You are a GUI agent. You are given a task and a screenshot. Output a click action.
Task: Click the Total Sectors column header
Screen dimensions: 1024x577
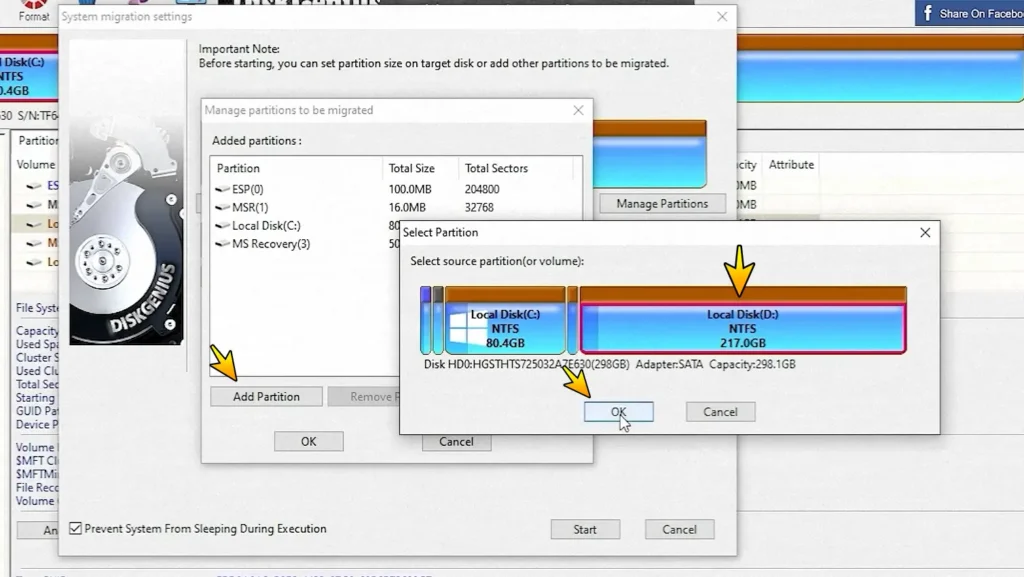pos(516,168)
